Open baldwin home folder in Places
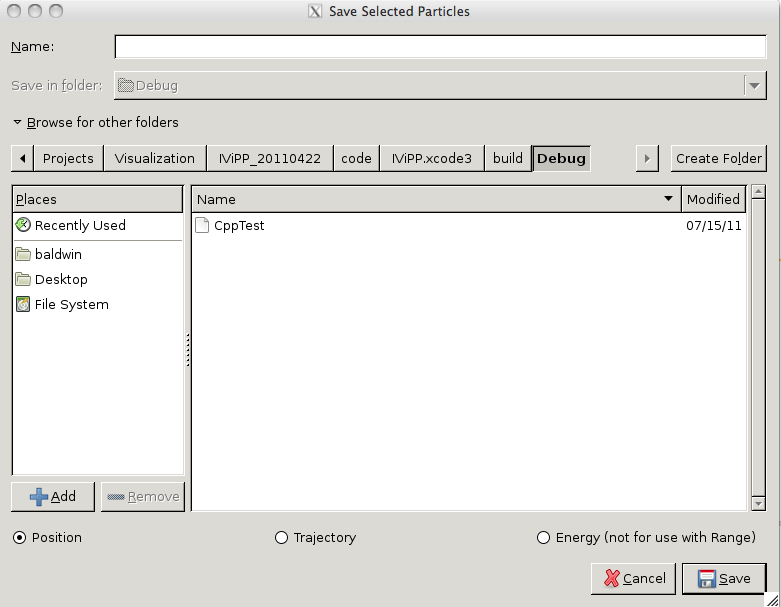 [x=98, y=254]
